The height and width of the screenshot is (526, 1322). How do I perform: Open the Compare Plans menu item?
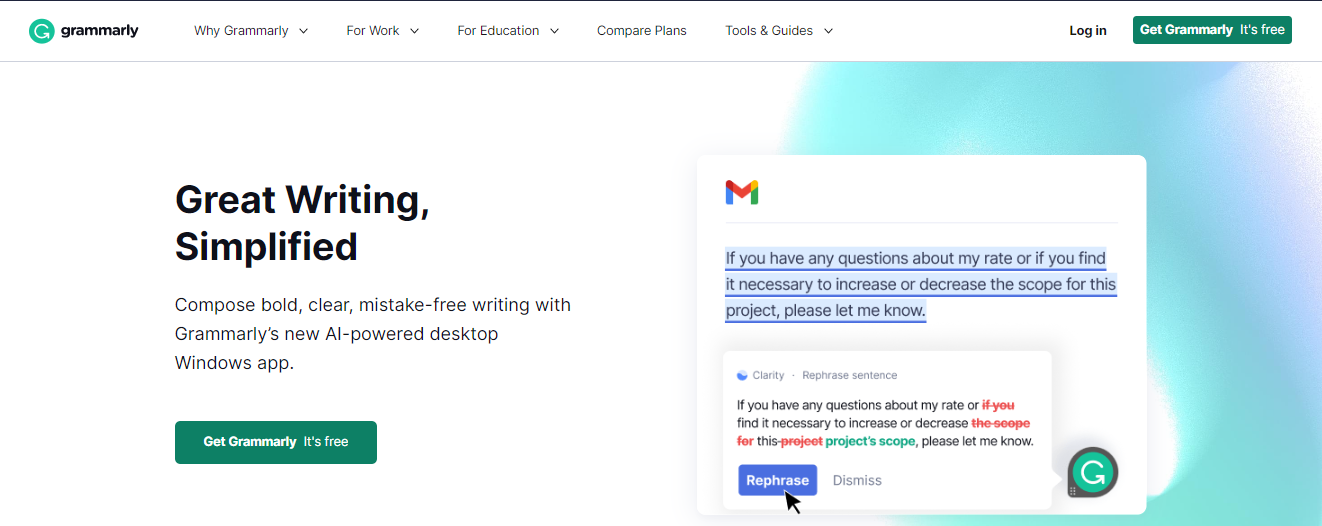point(642,31)
